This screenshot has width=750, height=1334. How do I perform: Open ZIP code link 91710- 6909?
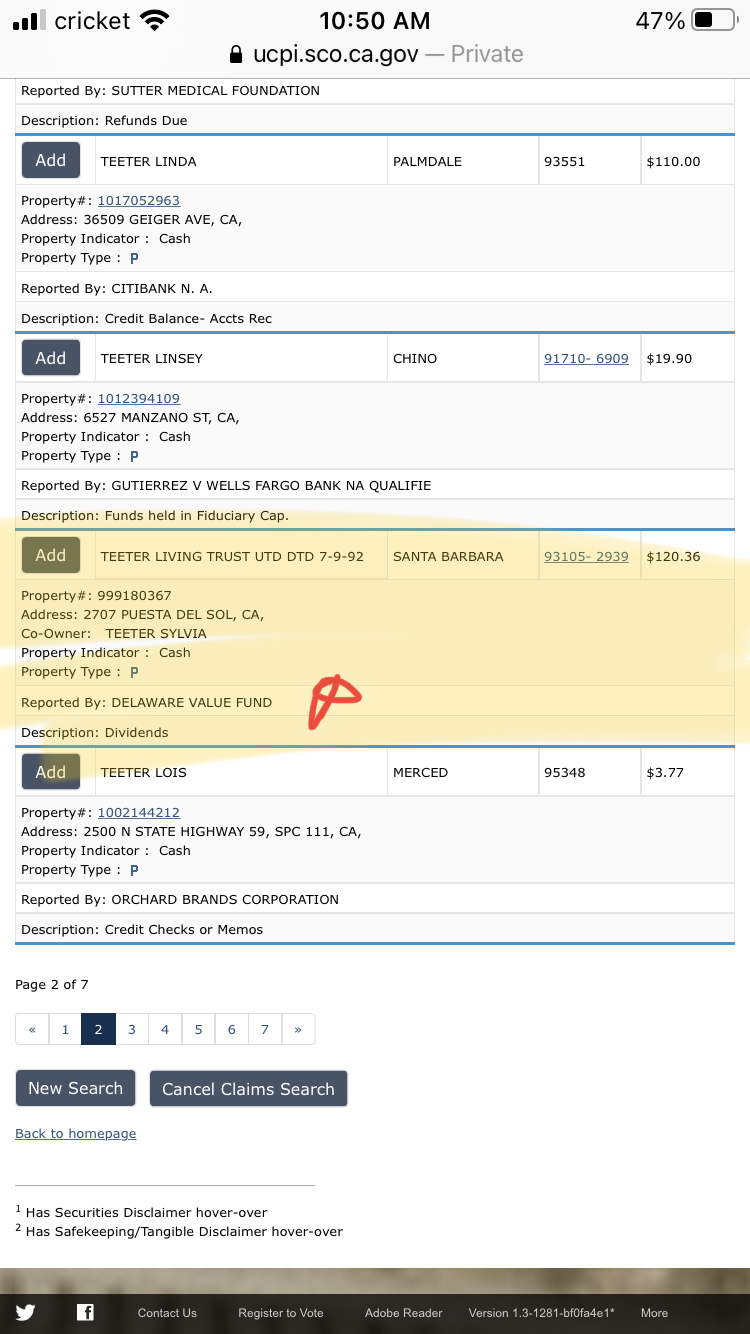pos(586,359)
